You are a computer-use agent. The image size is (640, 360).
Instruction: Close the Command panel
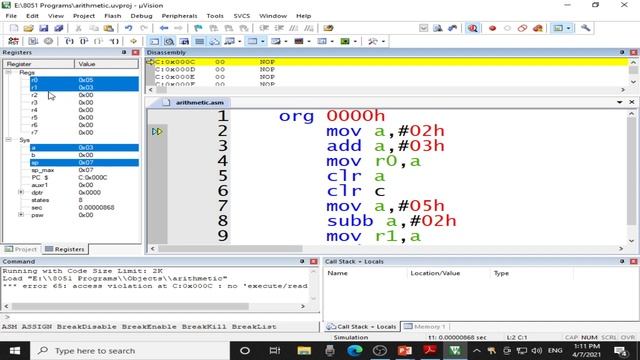coord(314,261)
